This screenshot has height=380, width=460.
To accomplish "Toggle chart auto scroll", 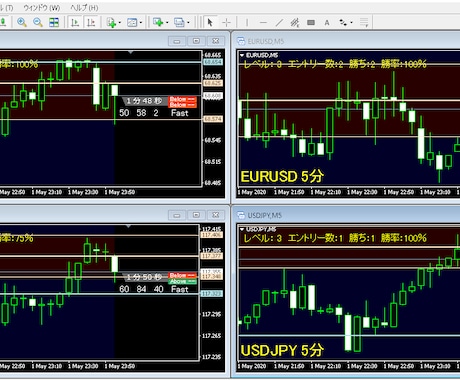I will 75,22.
